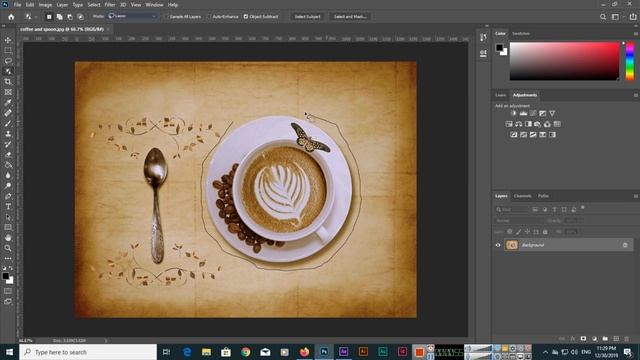Select the Lasso tool
This screenshot has height=360, width=640.
pos(8,61)
